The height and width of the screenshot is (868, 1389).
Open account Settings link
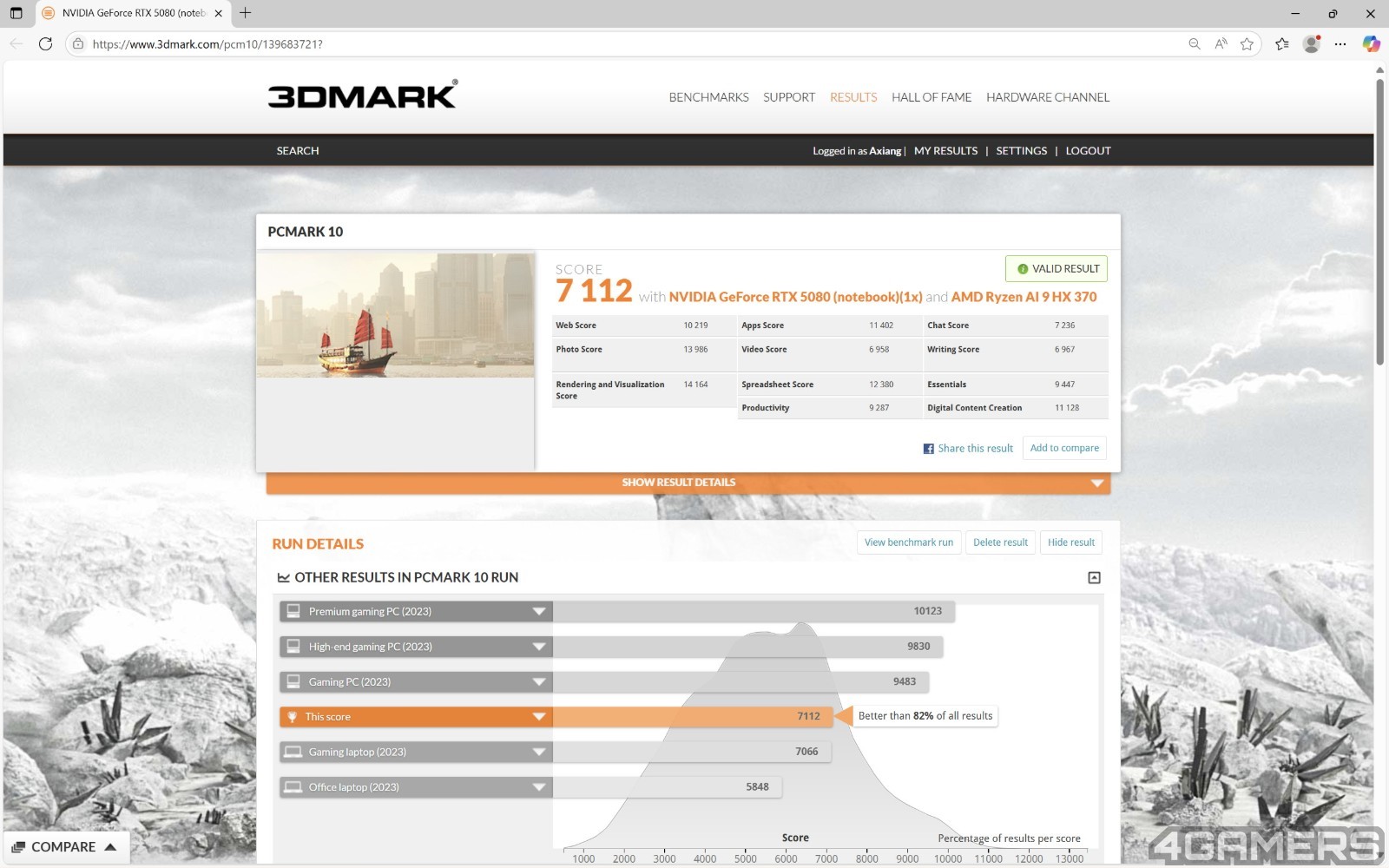[1021, 151]
